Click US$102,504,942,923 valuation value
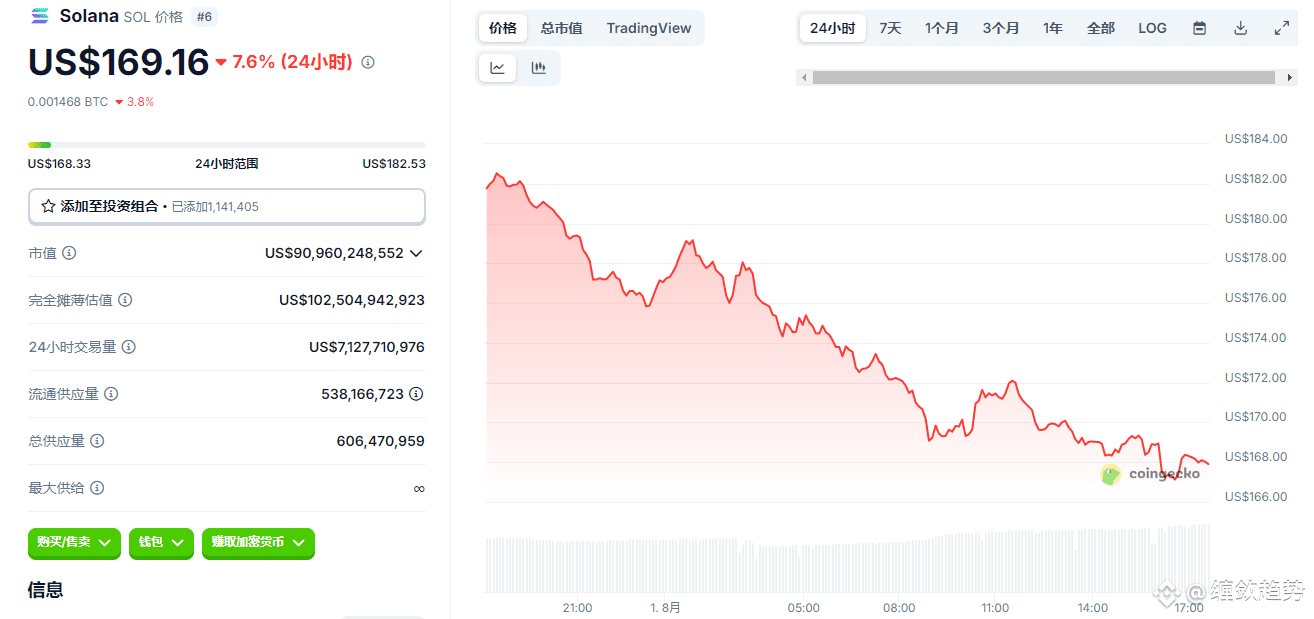This screenshot has height=619, width=1314. point(352,300)
